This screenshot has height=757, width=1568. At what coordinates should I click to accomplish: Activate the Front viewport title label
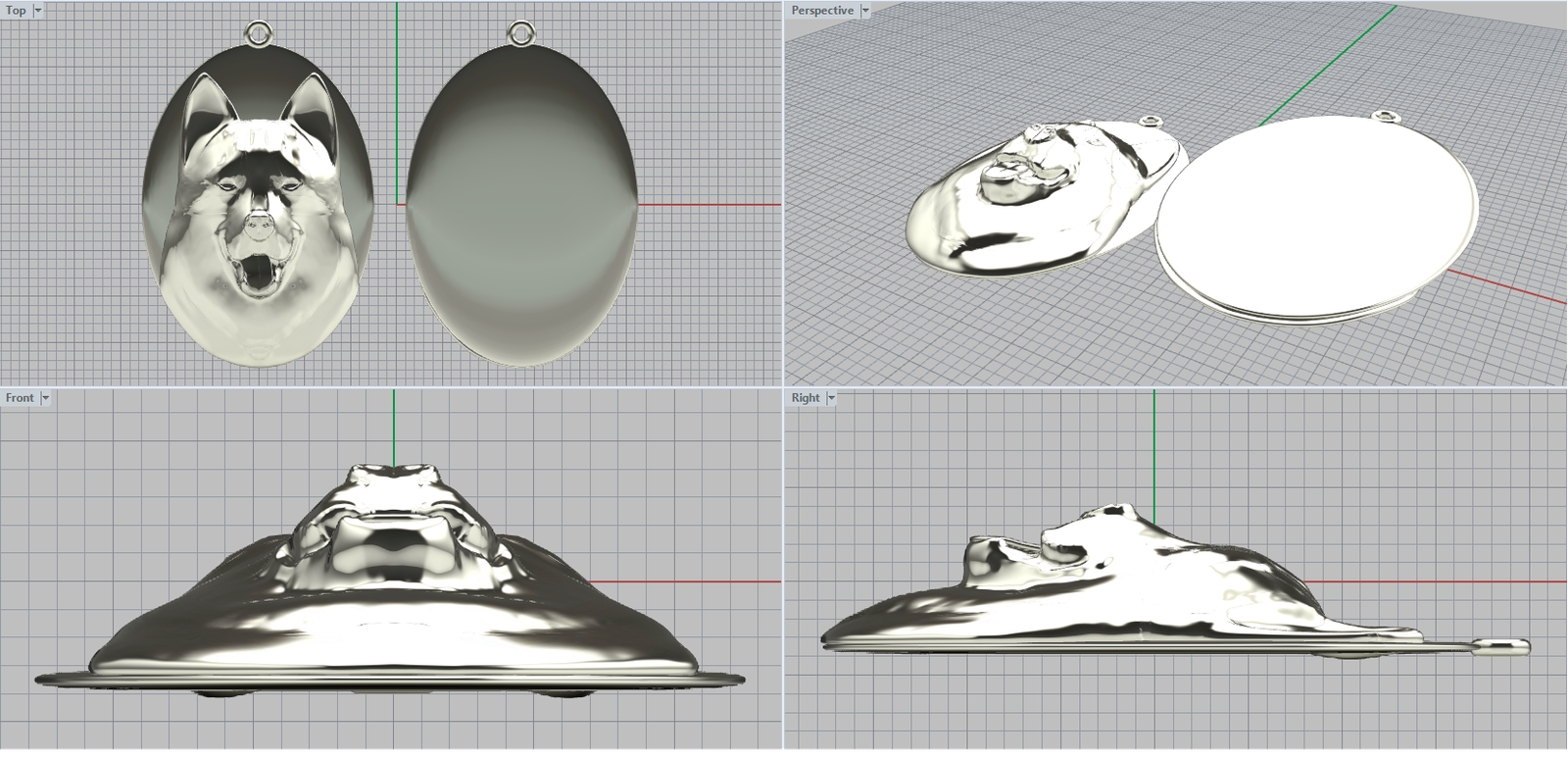pos(20,398)
